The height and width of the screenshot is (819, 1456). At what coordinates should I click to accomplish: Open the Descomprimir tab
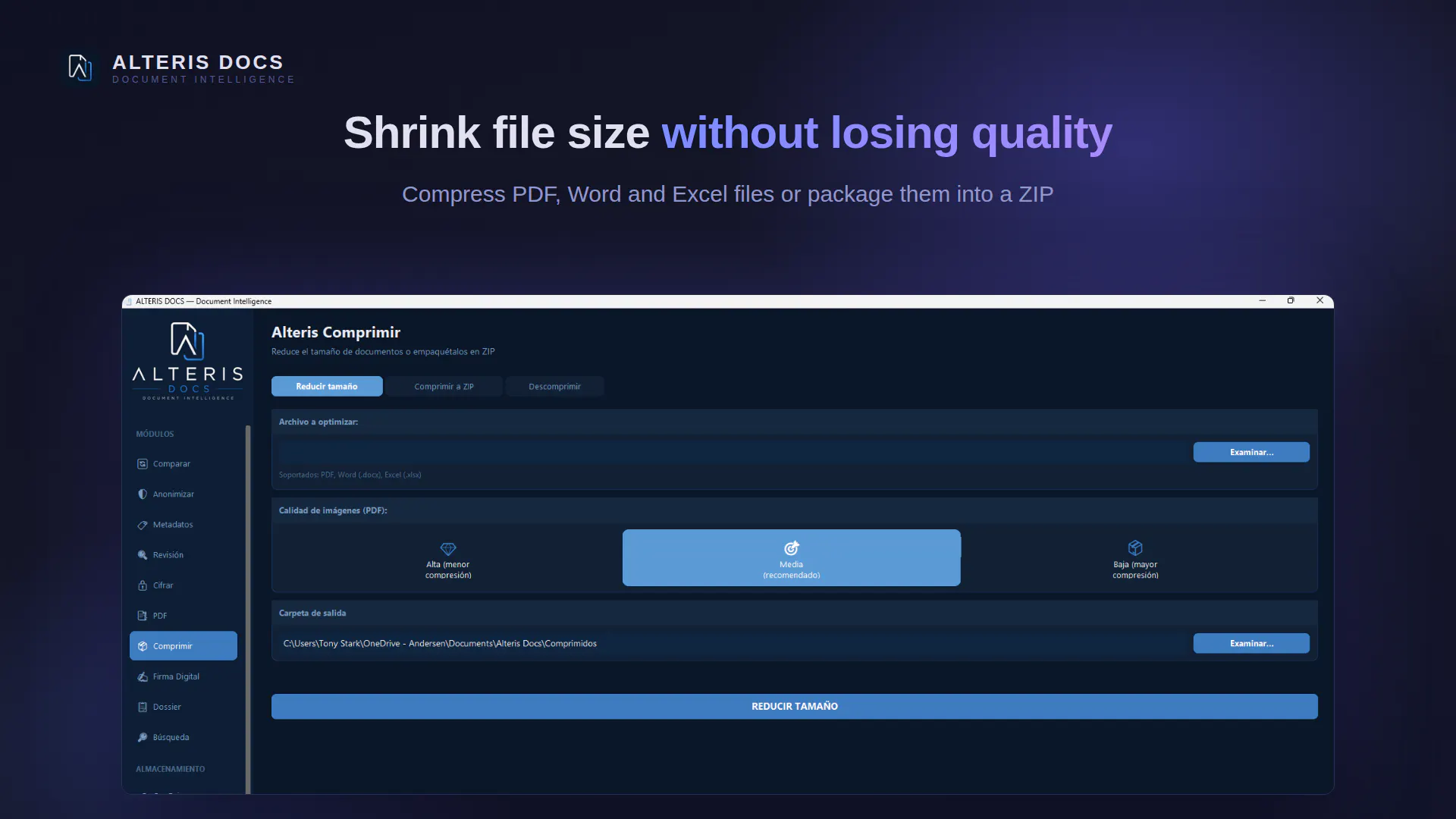tap(554, 387)
